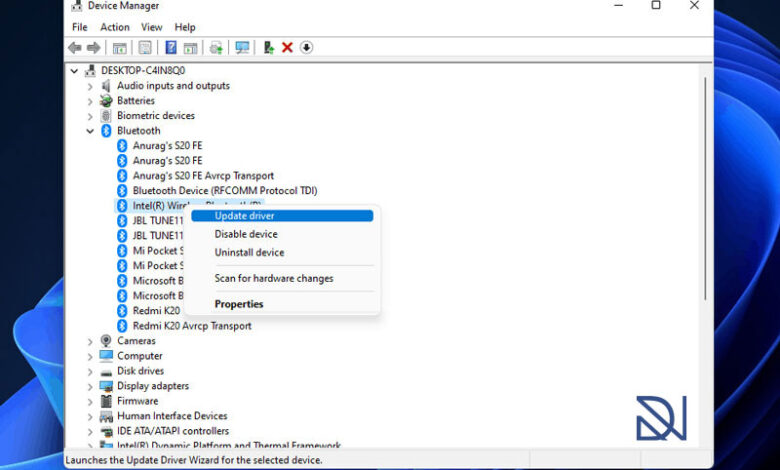Open the View menu

151,27
